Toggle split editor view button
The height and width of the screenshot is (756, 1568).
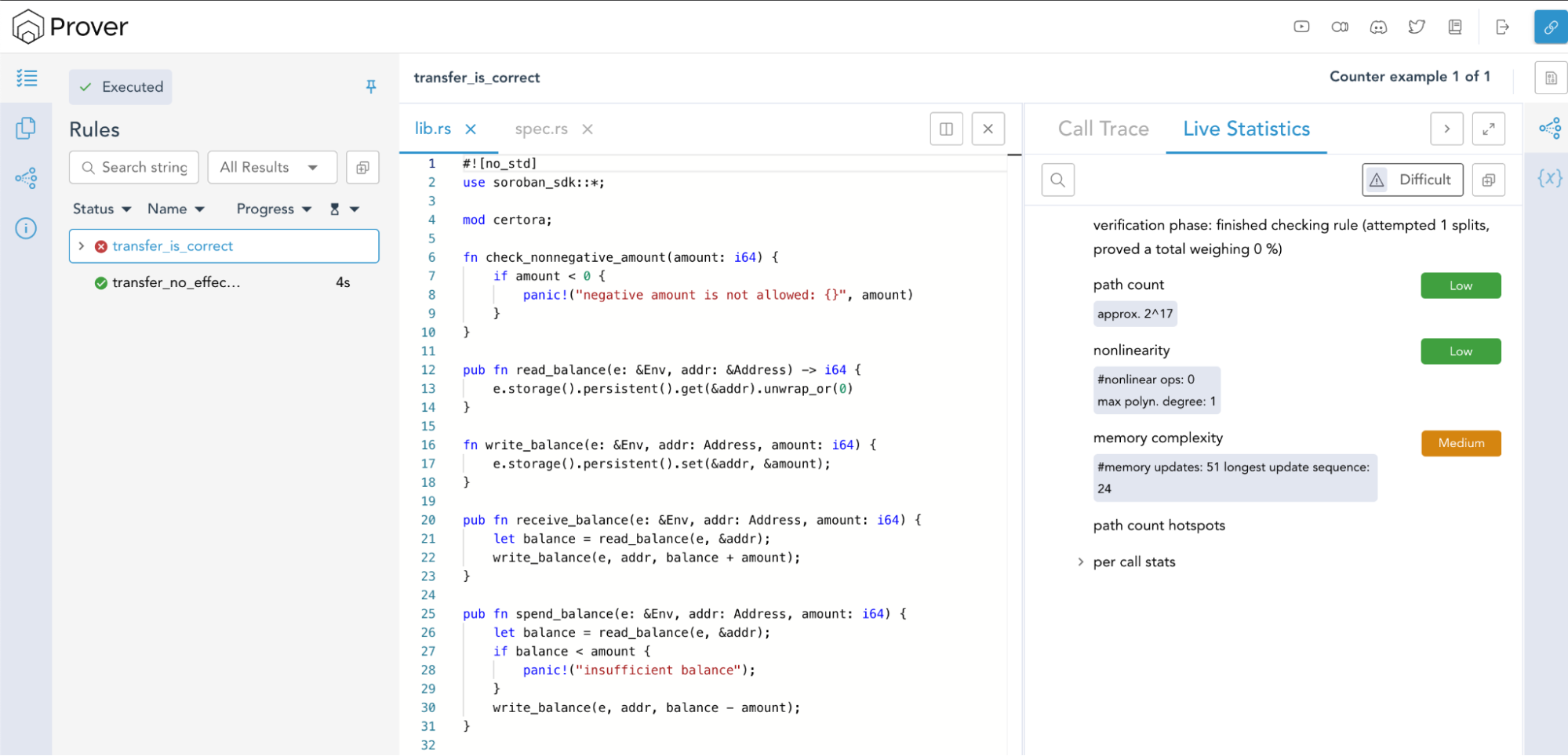pyautogui.click(x=946, y=129)
